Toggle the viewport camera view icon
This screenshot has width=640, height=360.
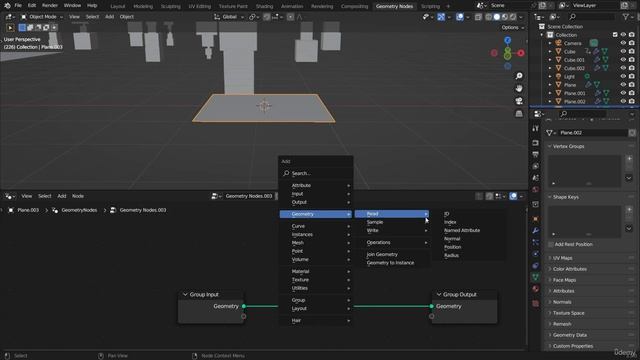click(x=519, y=101)
